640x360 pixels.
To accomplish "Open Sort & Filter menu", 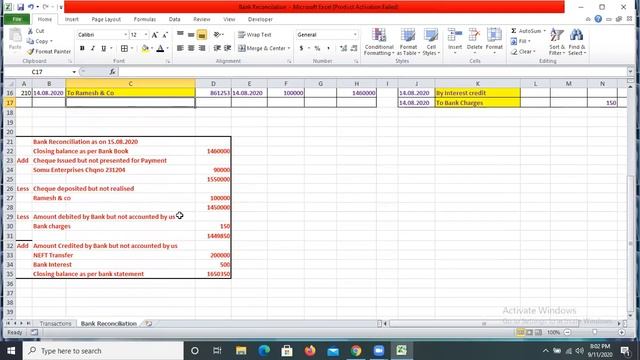I will click(x=557, y=42).
